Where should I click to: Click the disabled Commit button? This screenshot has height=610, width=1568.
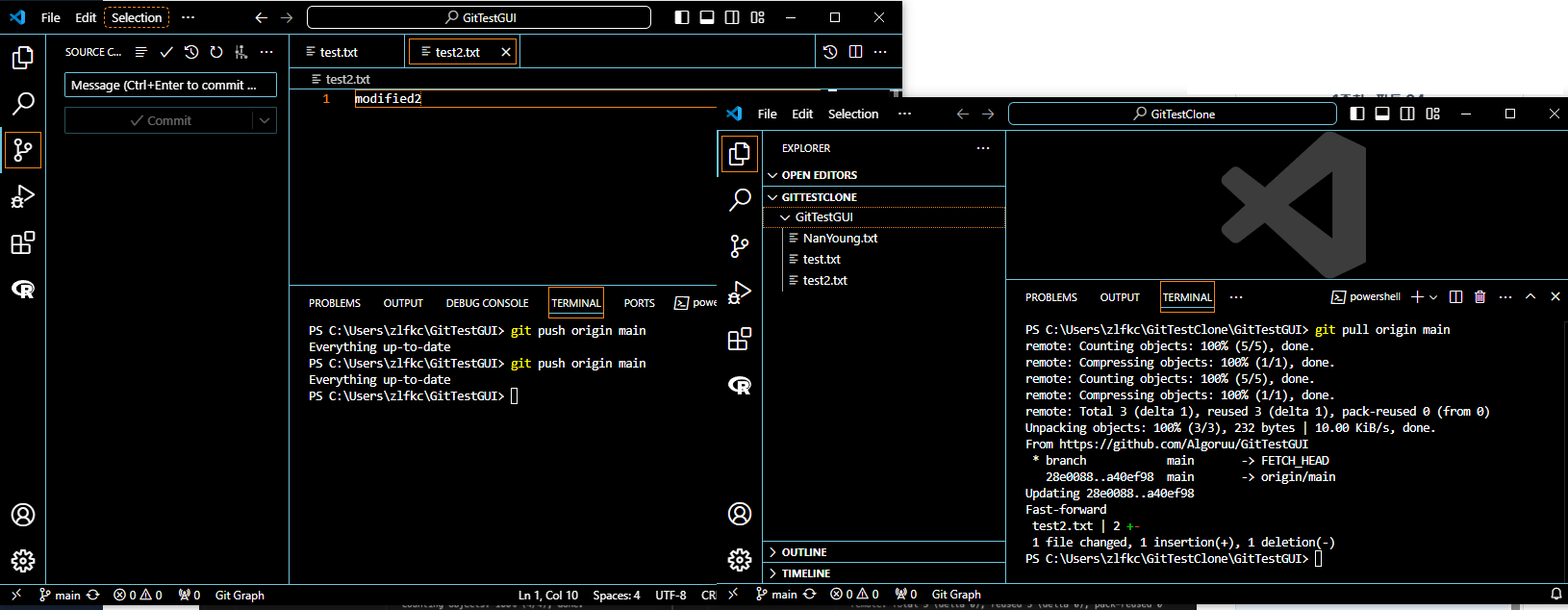click(x=160, y=120)
